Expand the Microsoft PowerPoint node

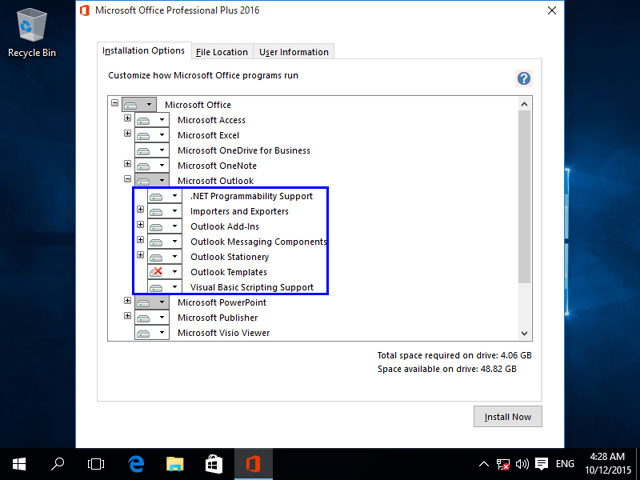(127, 300)
